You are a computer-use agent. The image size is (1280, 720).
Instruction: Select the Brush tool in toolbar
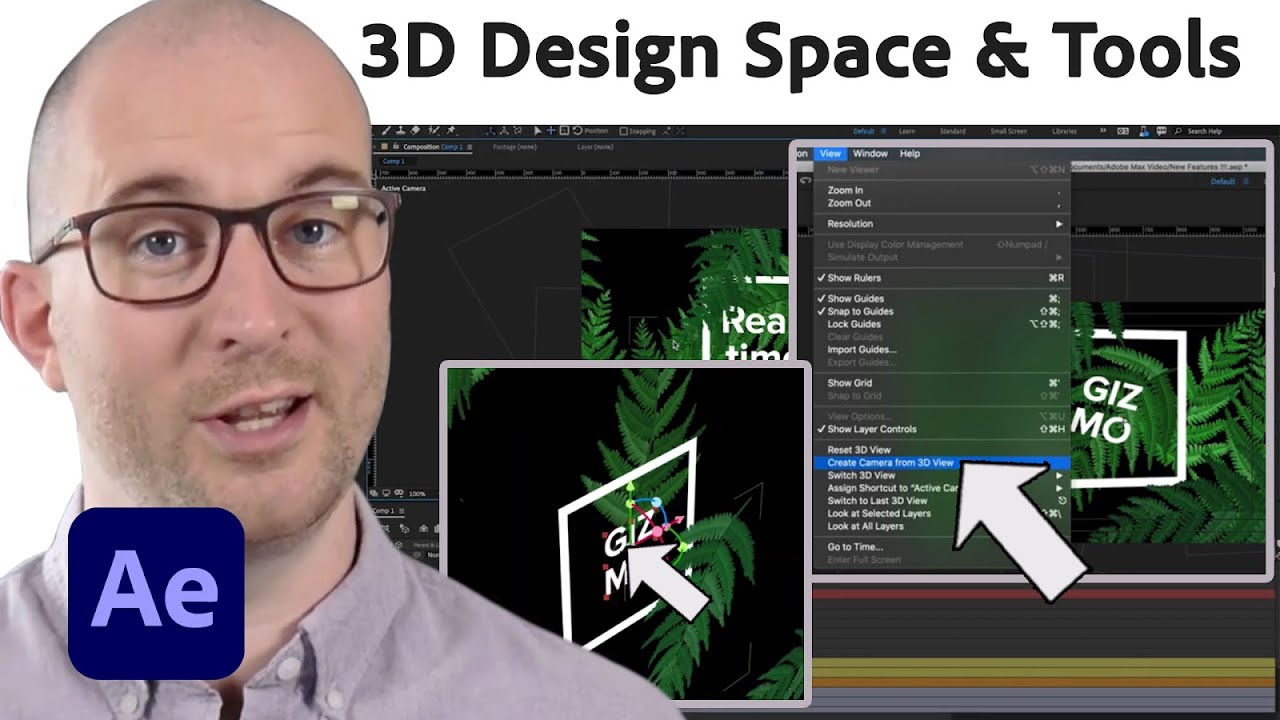386,131
